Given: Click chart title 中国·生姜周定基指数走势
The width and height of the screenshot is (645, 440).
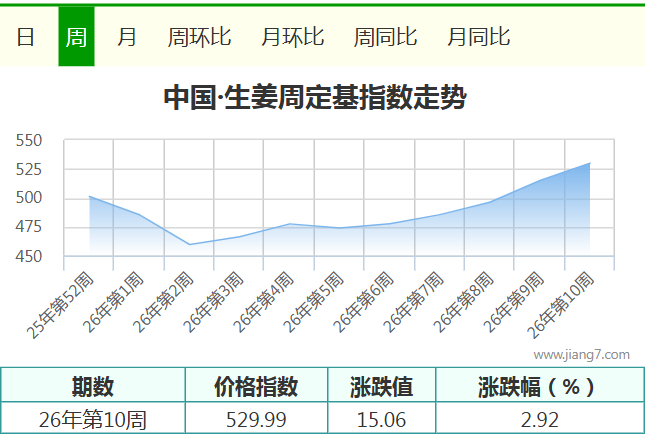Looking at the screenshot, I should point(314,98).
